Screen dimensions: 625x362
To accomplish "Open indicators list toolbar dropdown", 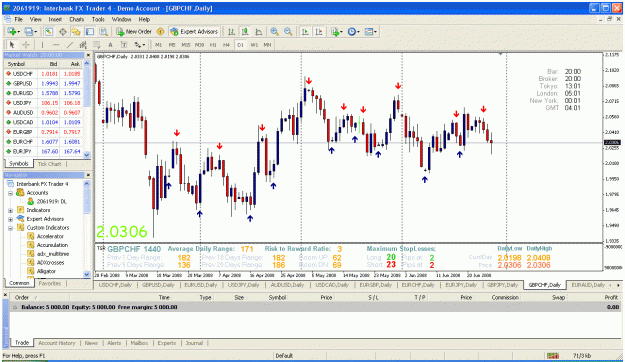I will (x=336, y=31).
